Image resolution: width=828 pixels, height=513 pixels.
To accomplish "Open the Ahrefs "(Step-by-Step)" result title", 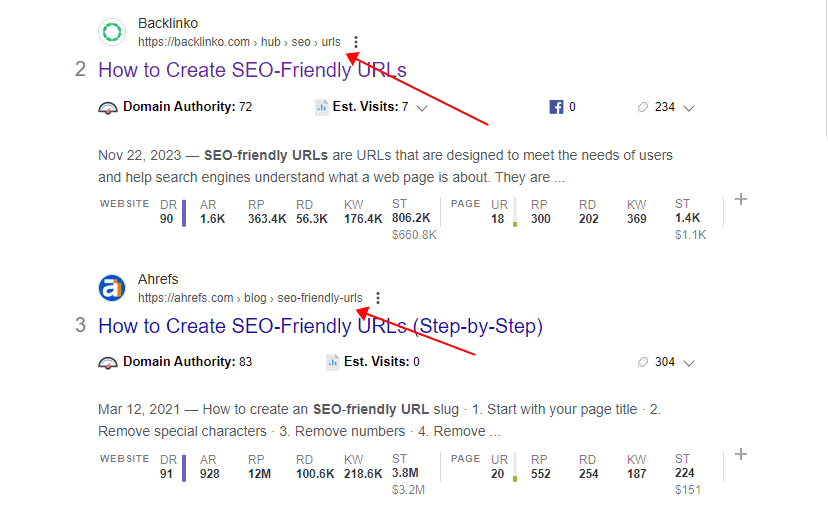I will click(321, 326).
